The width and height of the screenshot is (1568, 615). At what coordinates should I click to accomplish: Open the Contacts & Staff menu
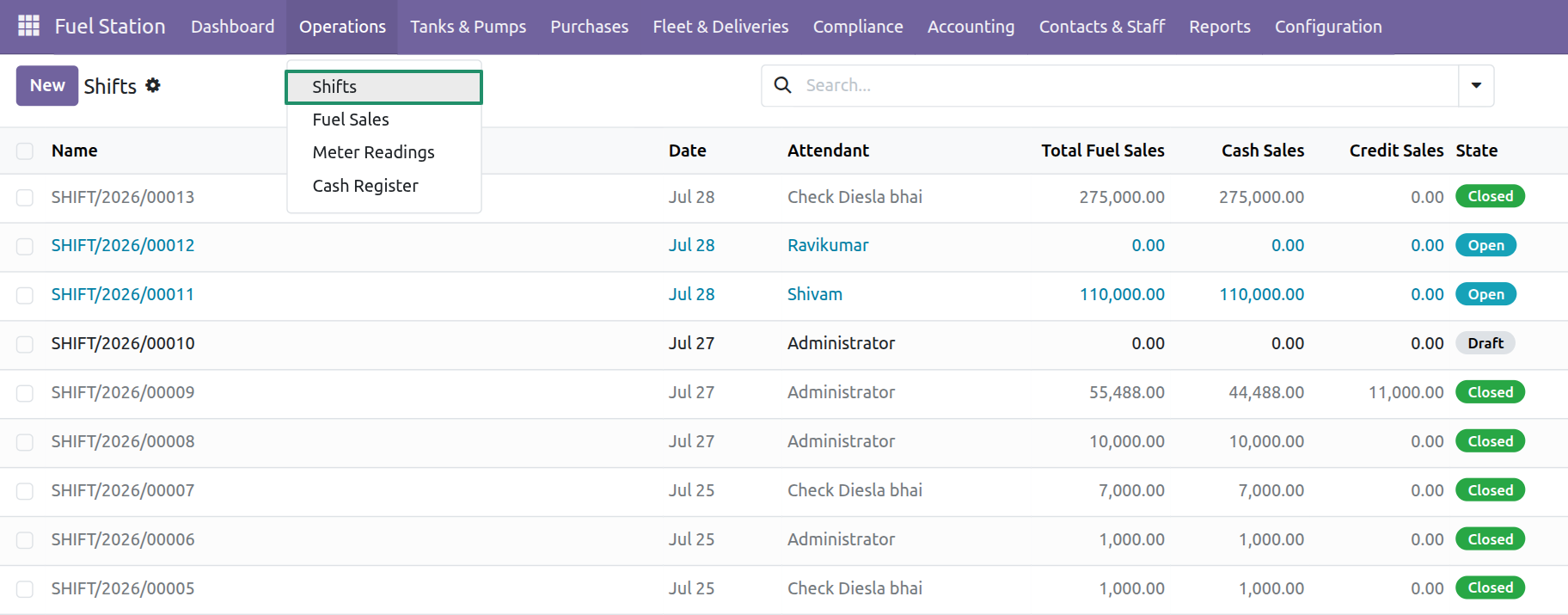tap(1101, 27)
